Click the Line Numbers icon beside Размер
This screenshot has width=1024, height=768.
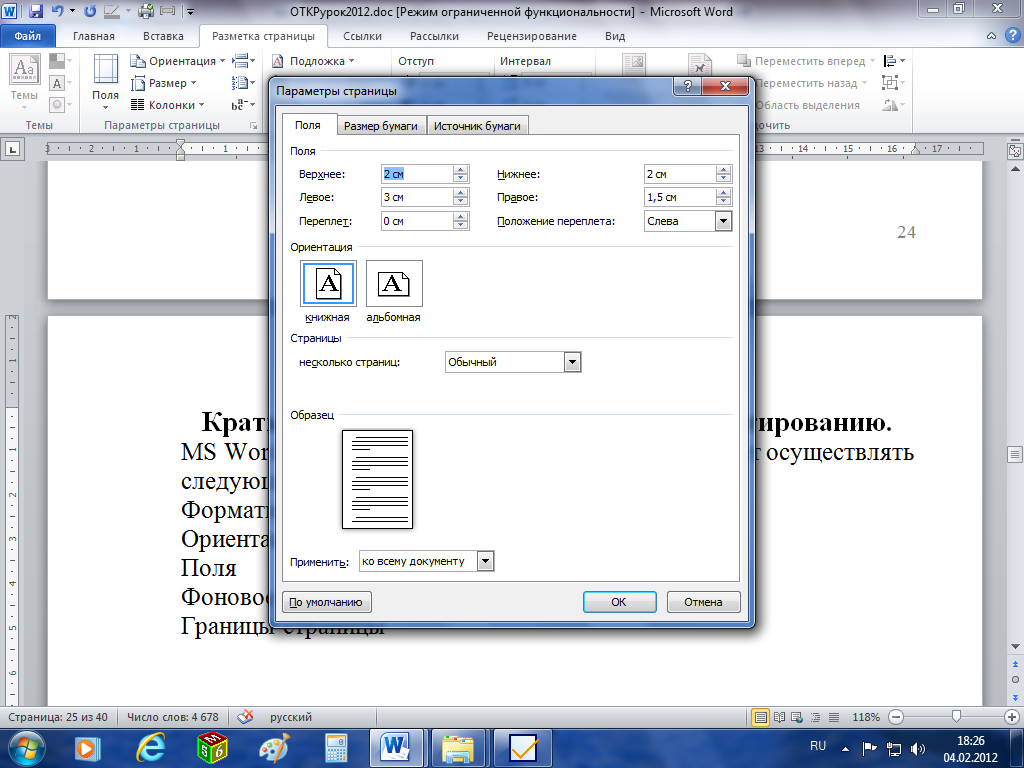(x=243, y=83)
